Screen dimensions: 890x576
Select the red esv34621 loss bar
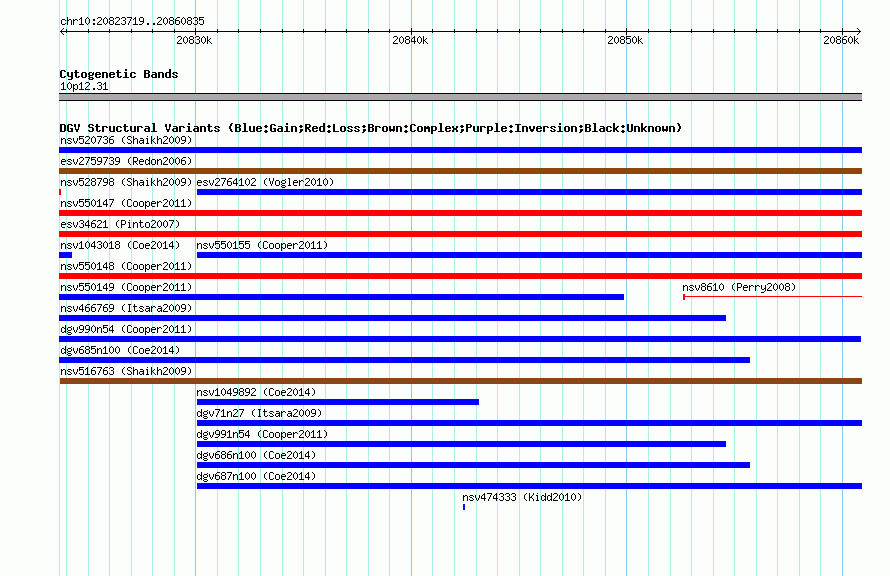point(460,234)
